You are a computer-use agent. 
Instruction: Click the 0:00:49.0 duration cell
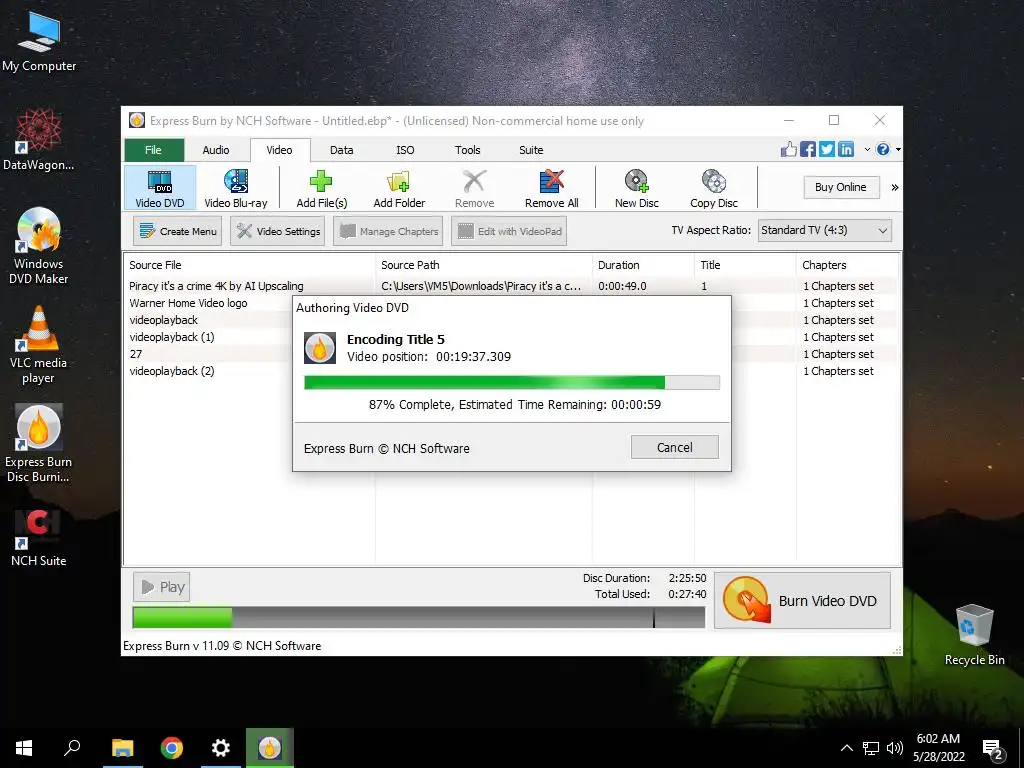[x=622, y=286]
